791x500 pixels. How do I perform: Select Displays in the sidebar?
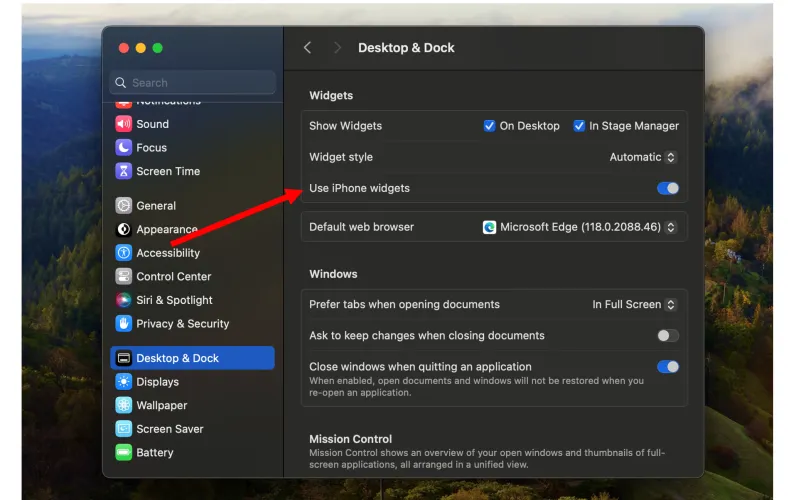(x=157, y=382)
